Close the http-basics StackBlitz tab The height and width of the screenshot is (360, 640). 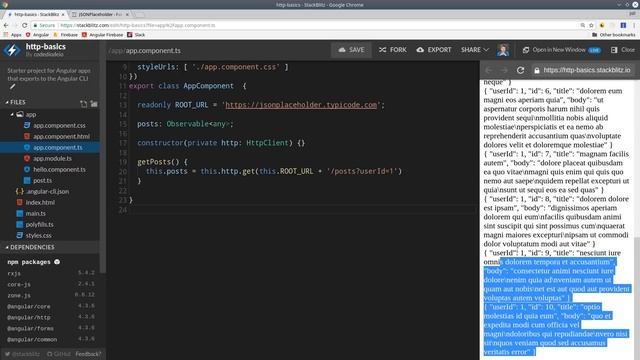tap(63, 14)
